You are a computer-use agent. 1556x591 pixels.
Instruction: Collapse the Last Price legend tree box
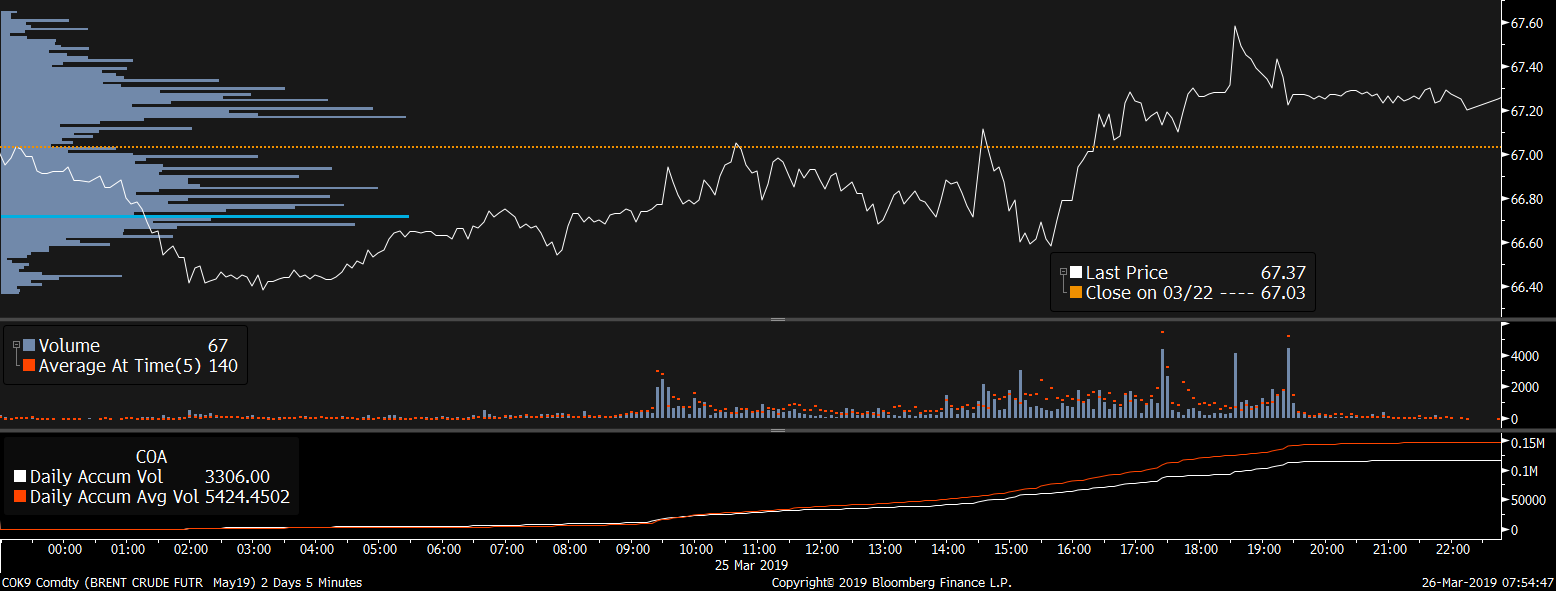click(x=1063, y=272)
